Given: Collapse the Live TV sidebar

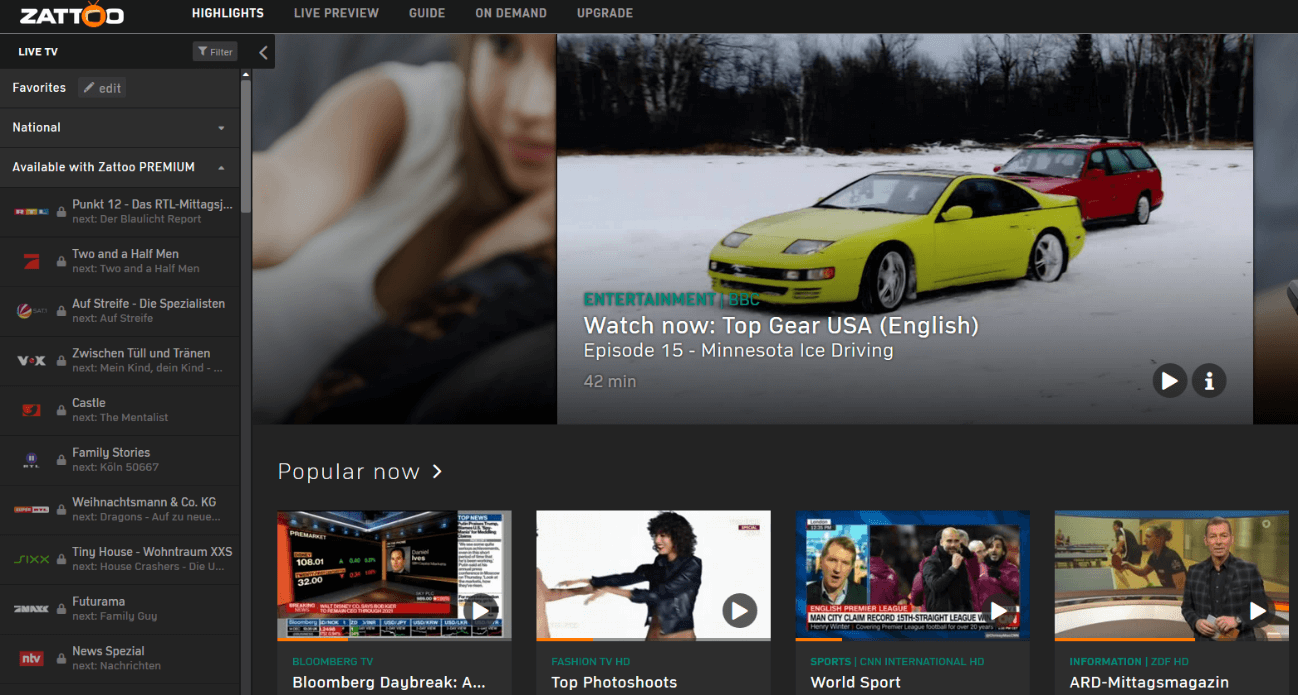Looking at the screenshot, I should point(263,52).
